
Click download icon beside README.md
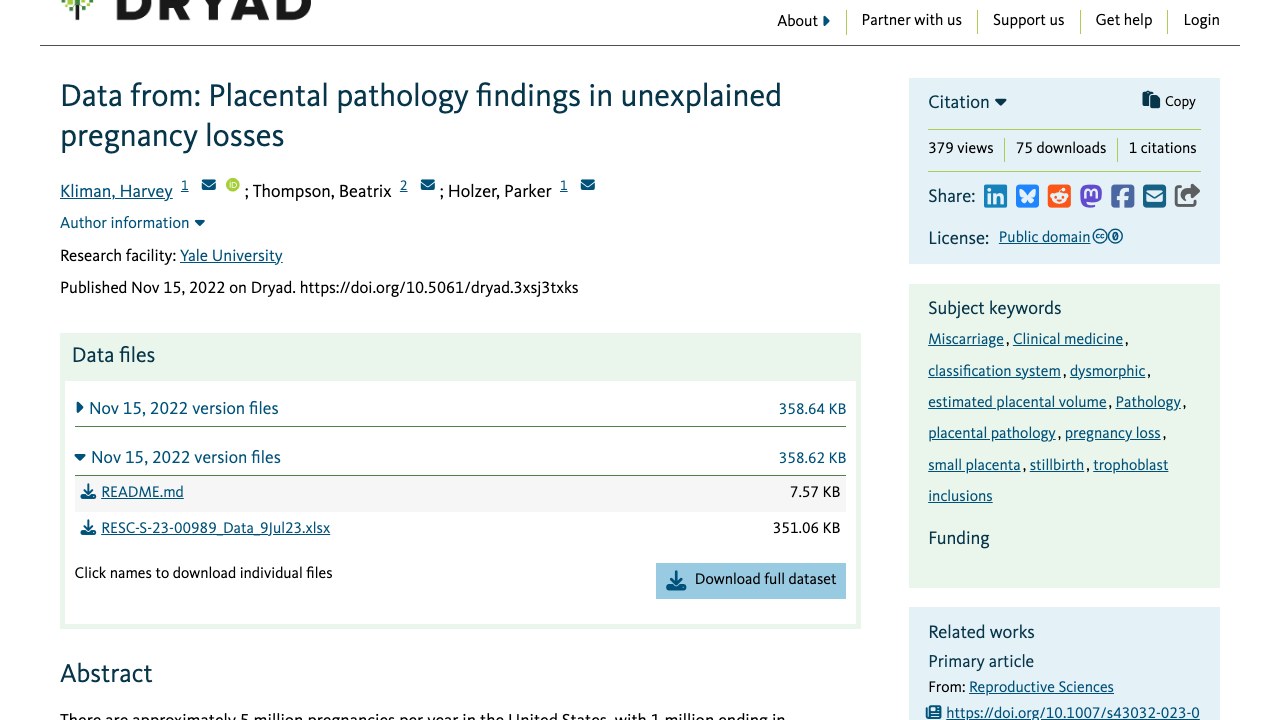pos(88,492)
